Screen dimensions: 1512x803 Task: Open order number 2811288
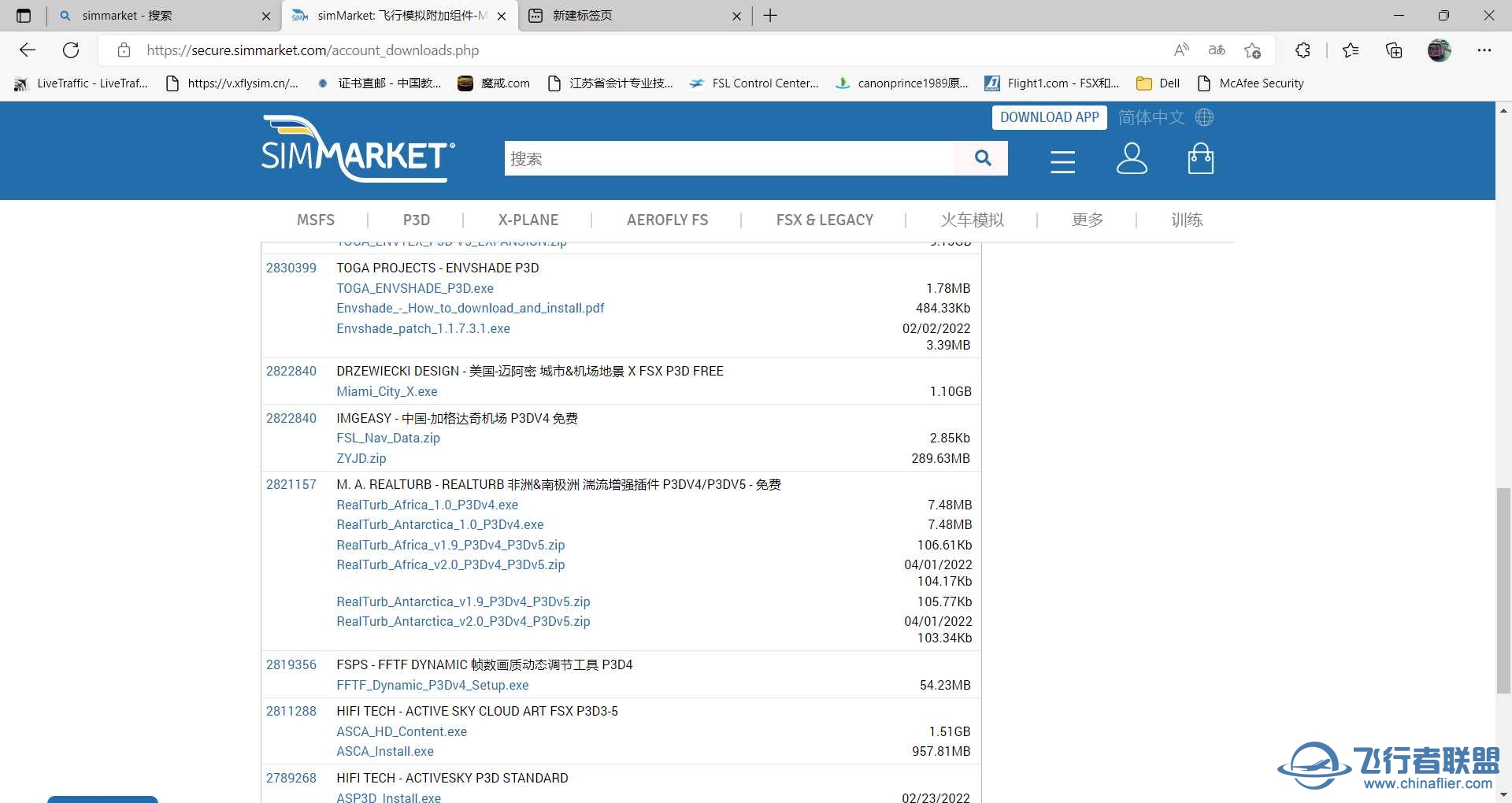coord(291,711)
